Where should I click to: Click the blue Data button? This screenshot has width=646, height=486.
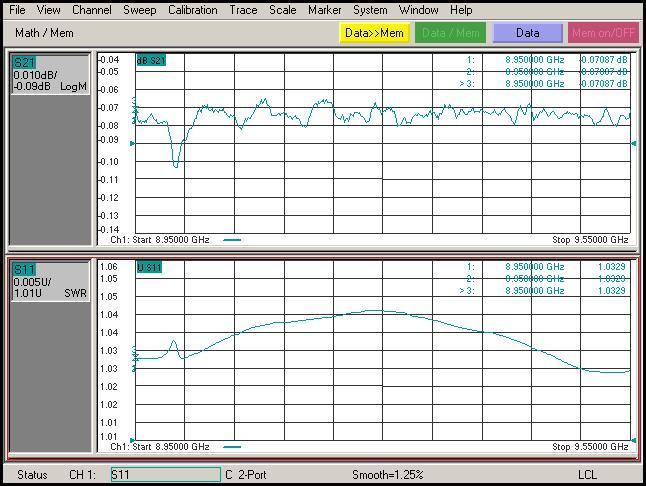click(x=527, y=33)
